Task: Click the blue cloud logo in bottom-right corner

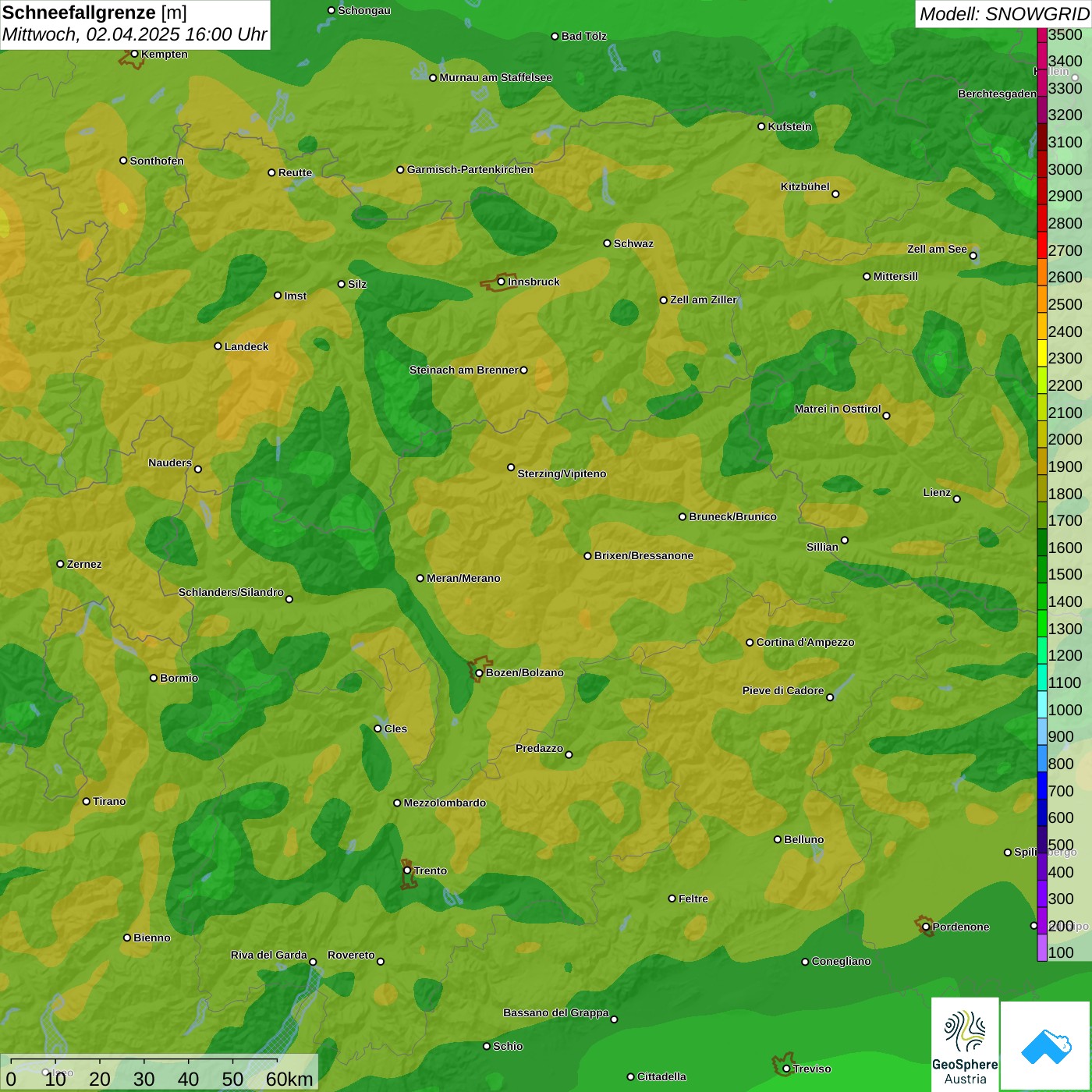Action: (x=1046, y=1046)
